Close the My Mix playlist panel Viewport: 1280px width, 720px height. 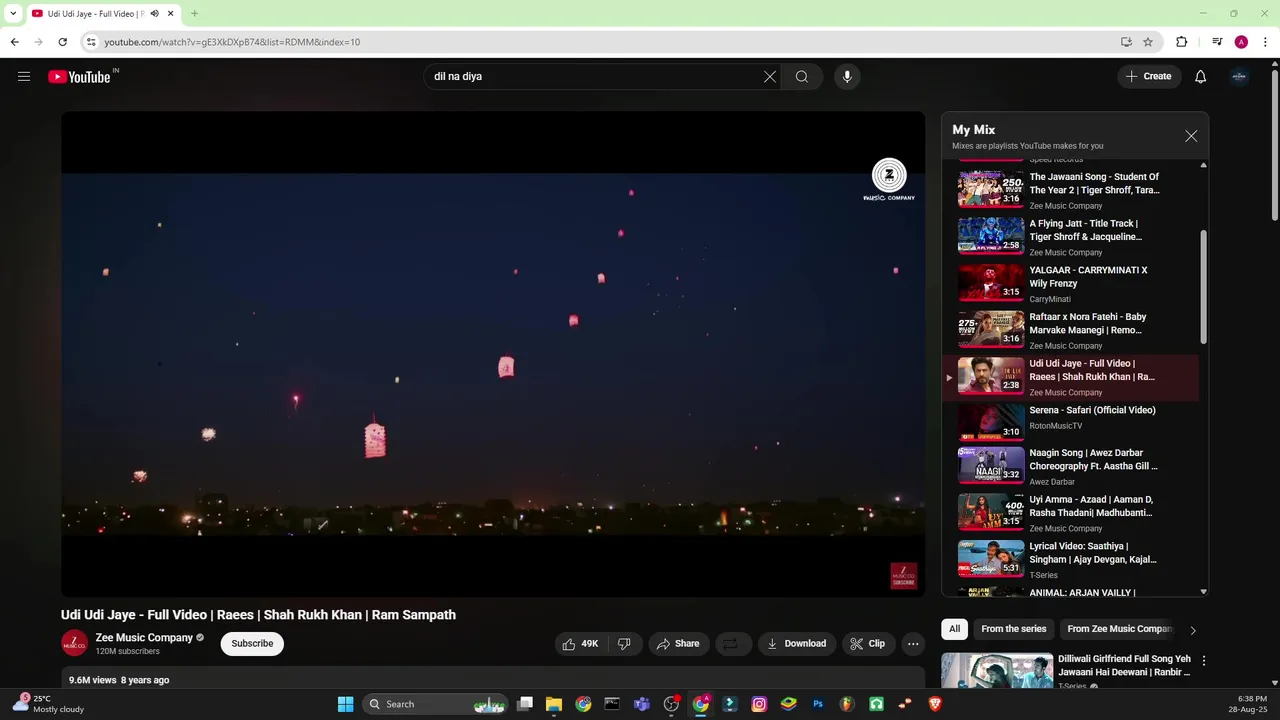point(1191,136)
